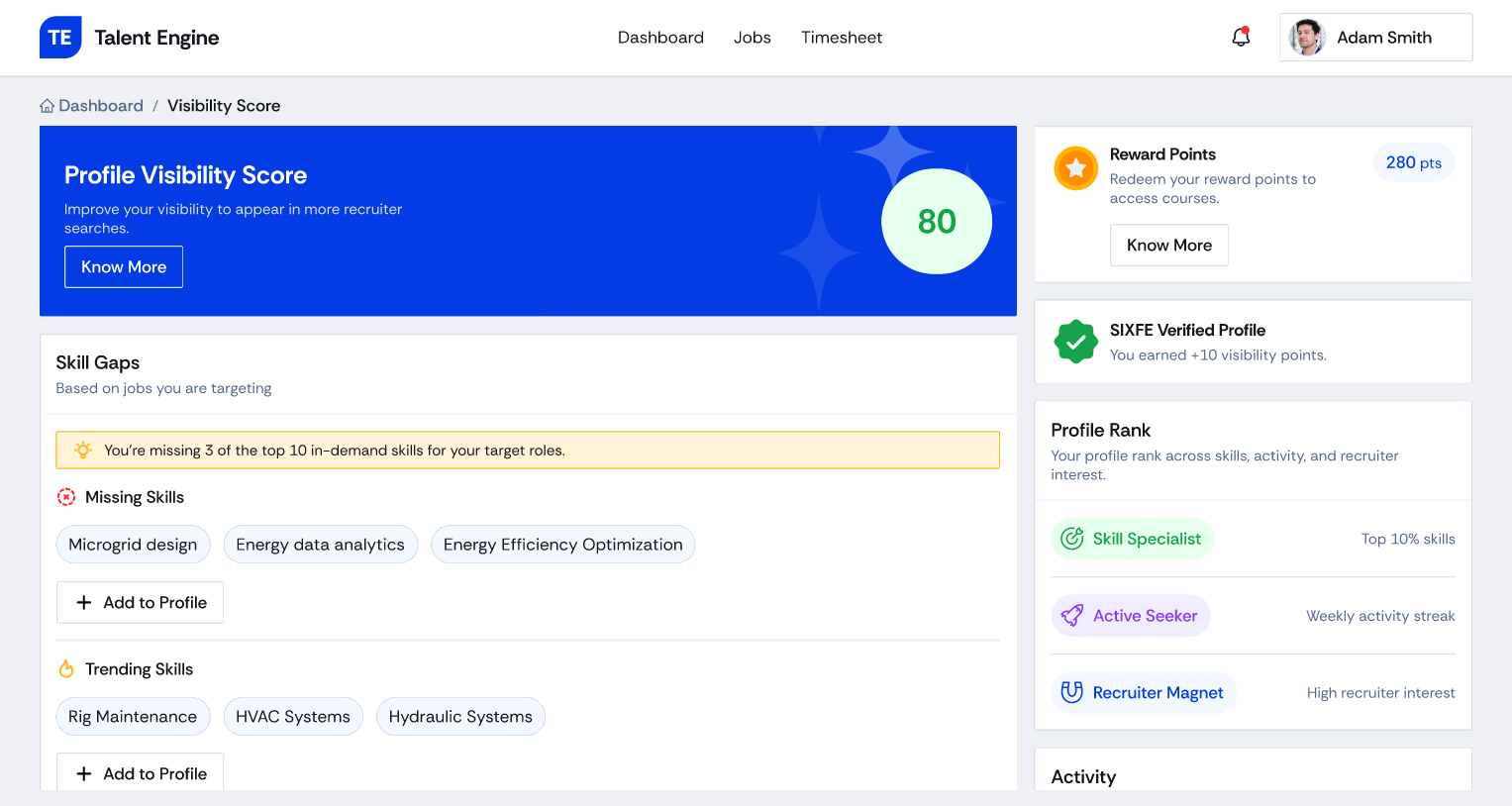1512x806 pixels.
Task: Go to the Jobs nav item
Action: [x=753, y=38]
